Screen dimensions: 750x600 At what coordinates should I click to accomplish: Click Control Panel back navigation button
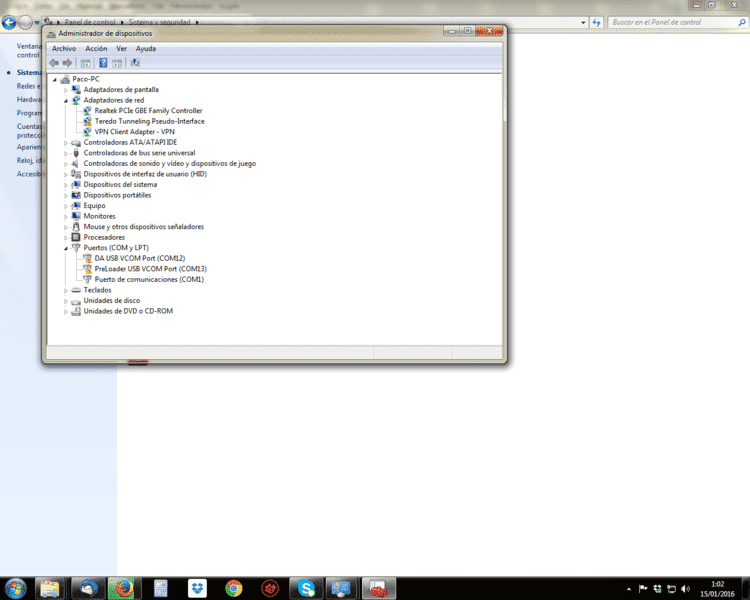click(9, 22)
